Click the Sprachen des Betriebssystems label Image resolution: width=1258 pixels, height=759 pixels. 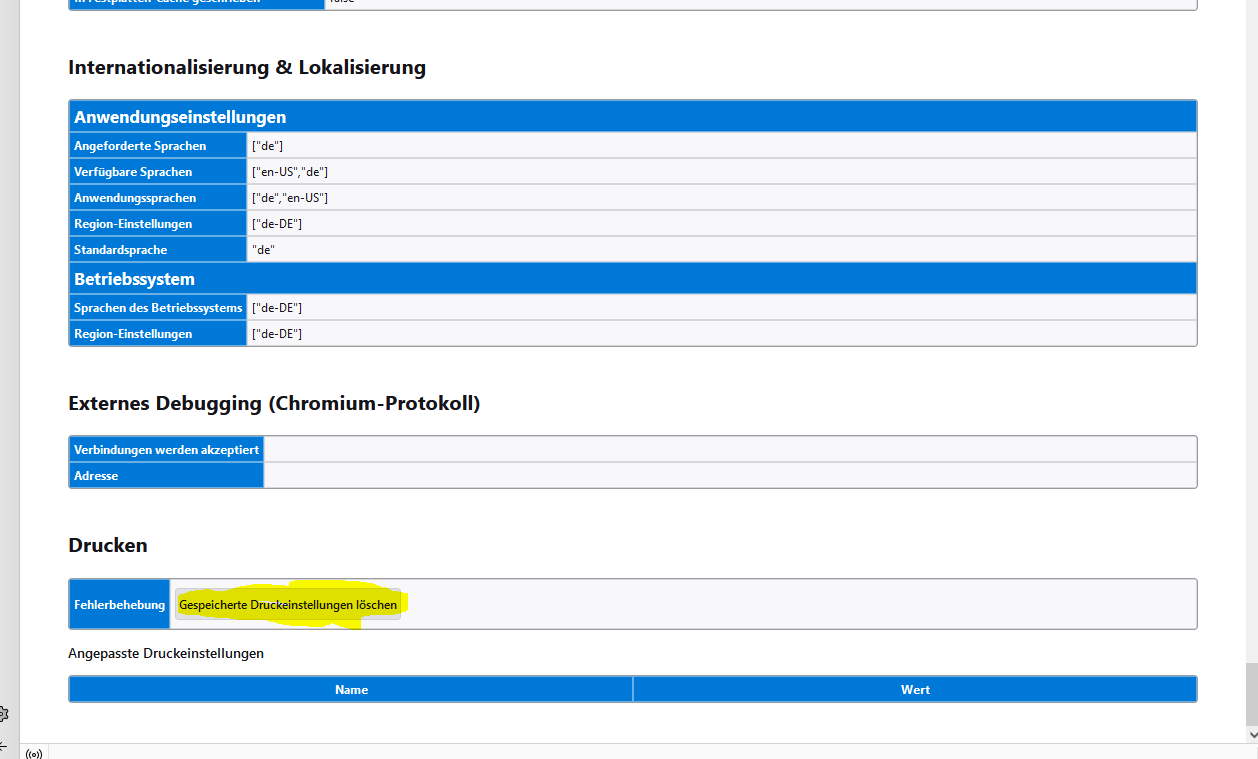click(158, 307)
